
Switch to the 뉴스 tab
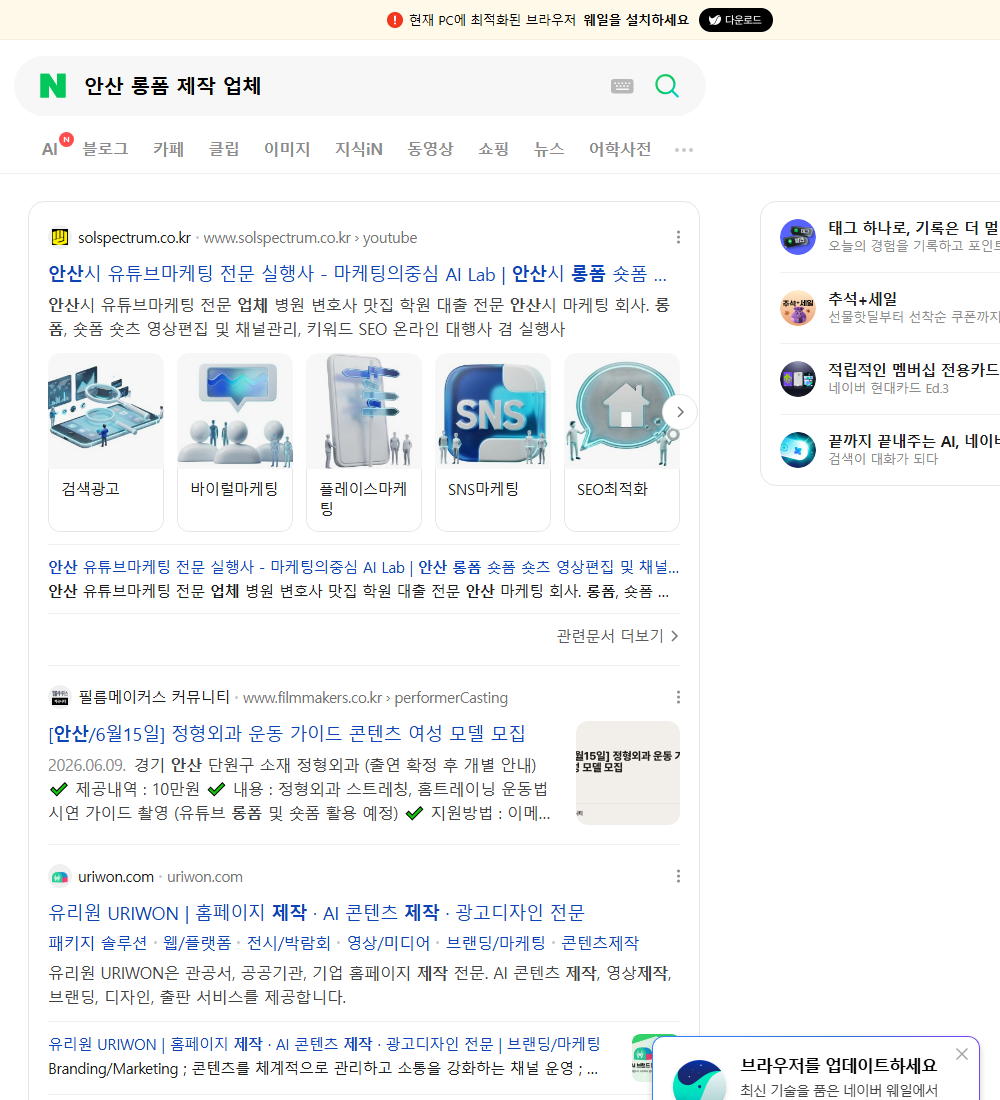tap(549, 149)
